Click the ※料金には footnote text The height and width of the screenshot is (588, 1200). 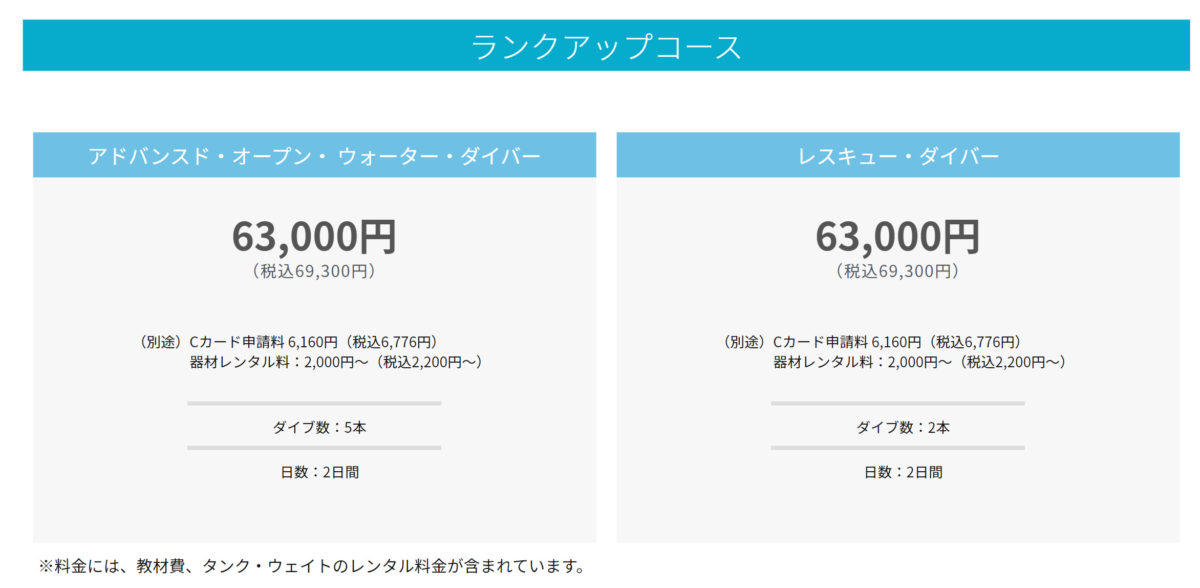click(x=311, y=567)
